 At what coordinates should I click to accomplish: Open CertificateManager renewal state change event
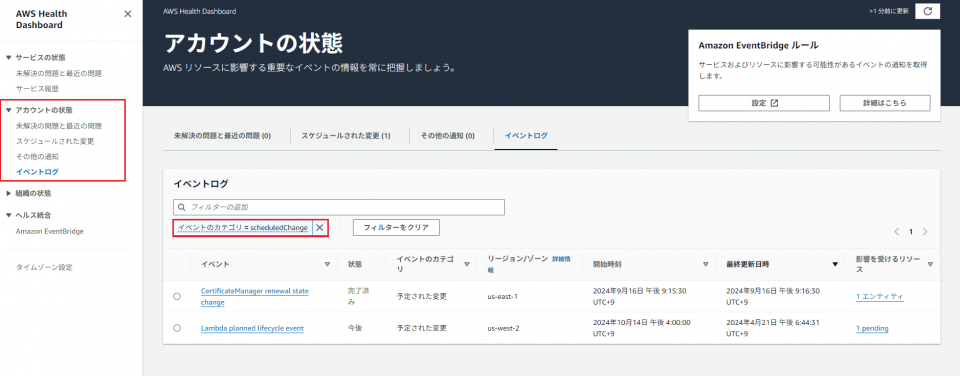pos(255,297)
